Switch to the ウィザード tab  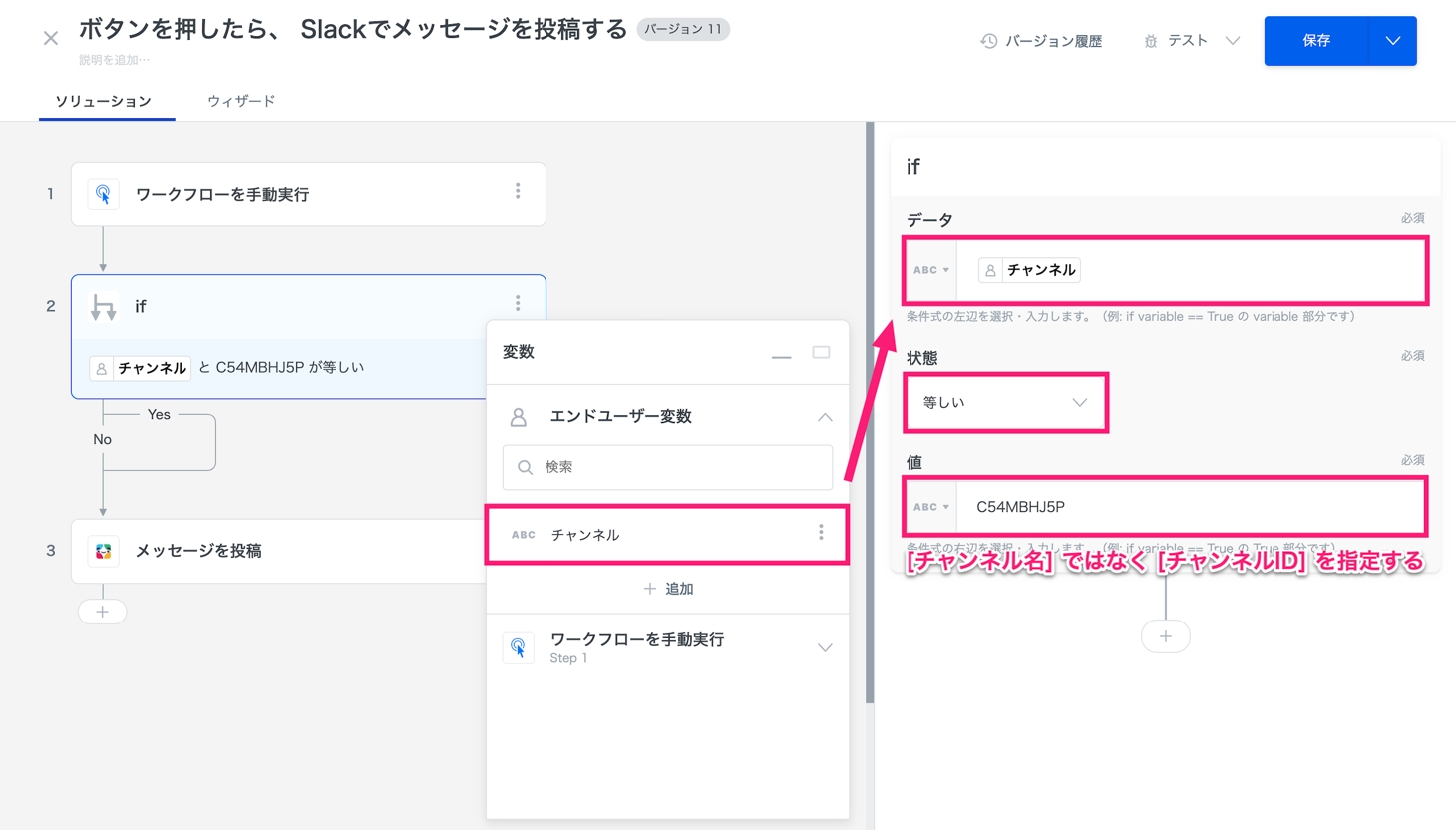coord(241,101)
